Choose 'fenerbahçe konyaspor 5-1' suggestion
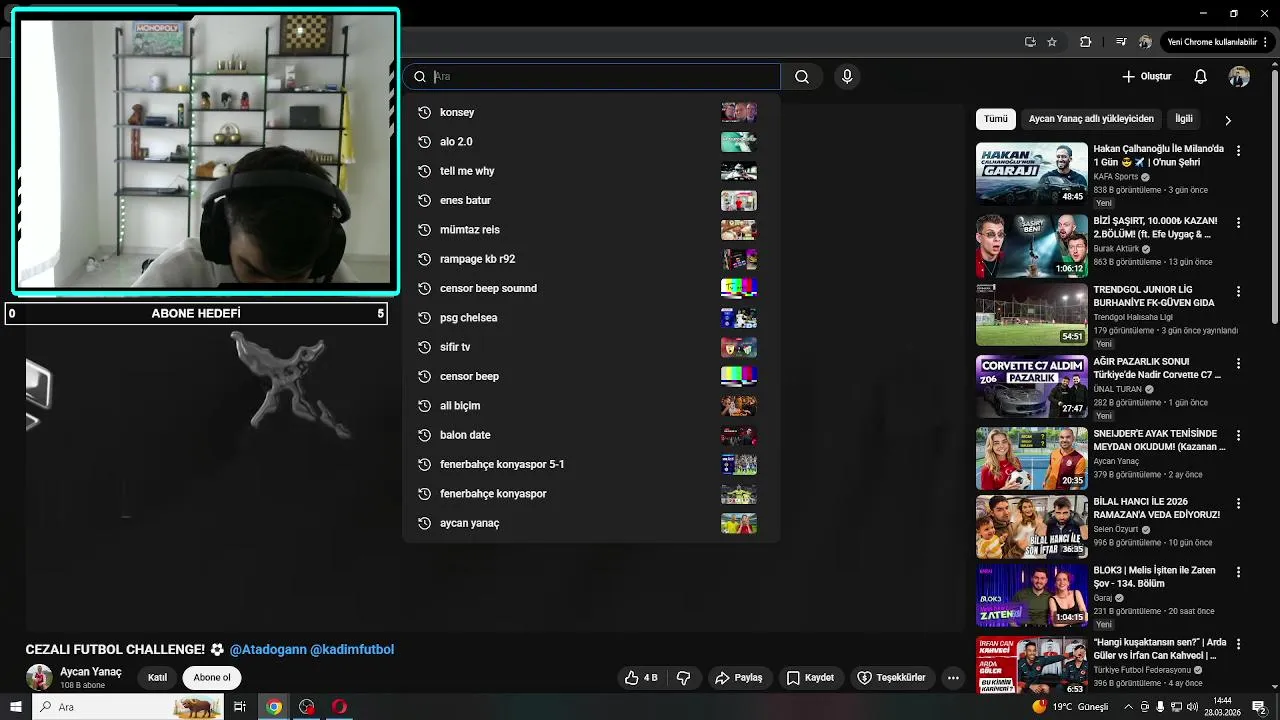 (x=591, y=464)
